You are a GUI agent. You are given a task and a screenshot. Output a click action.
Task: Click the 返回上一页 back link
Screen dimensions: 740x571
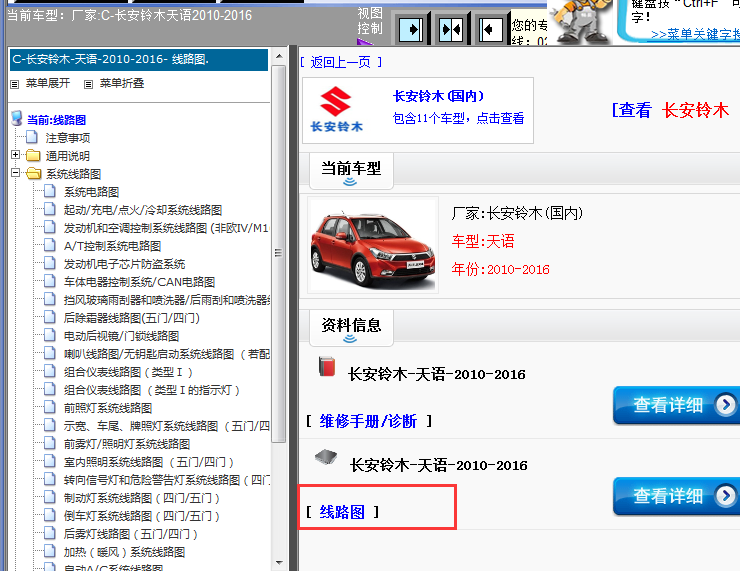[340, 62]
